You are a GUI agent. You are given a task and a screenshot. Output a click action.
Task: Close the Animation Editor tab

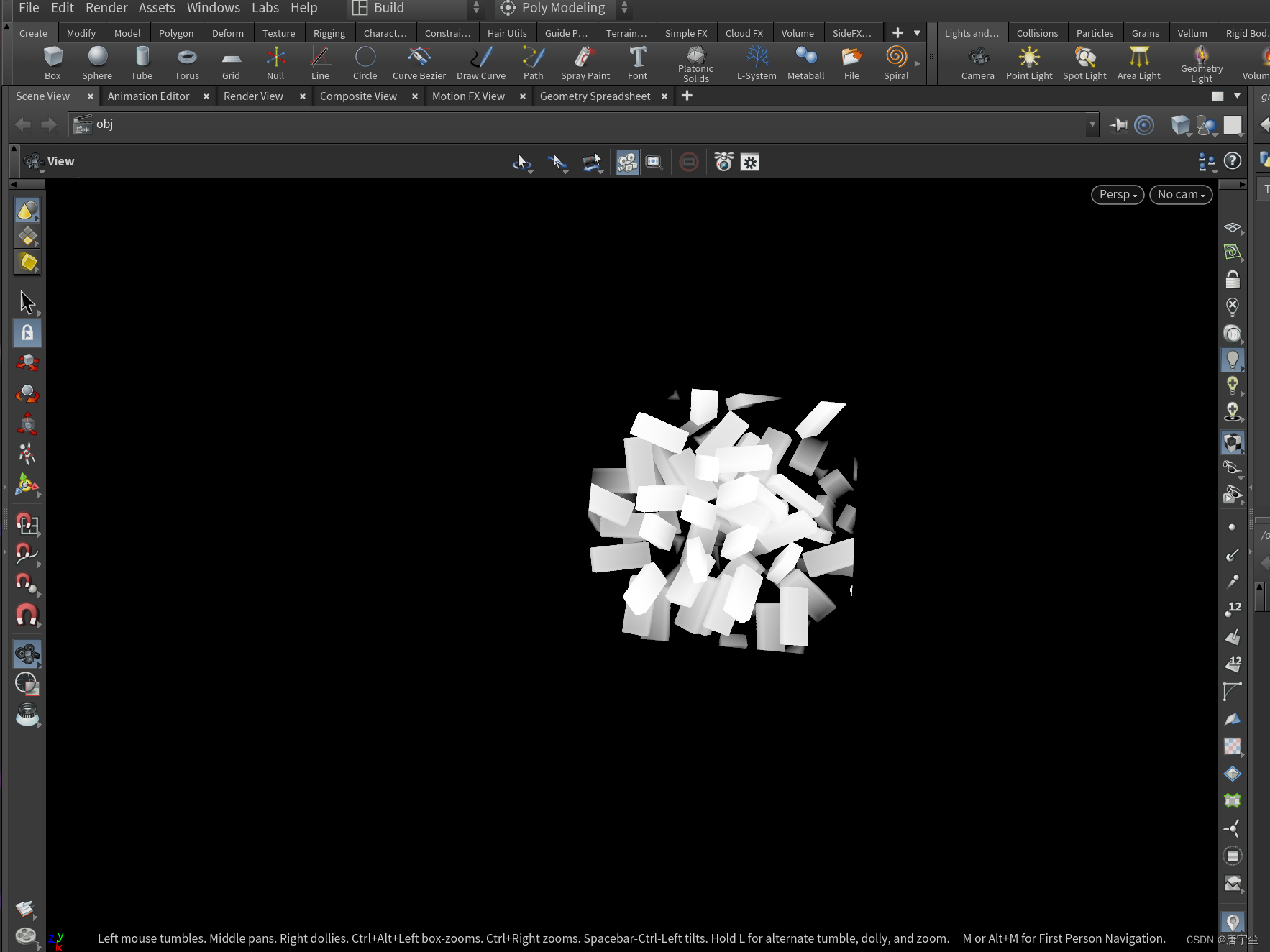pyautogui.click(x=206, y=96)
